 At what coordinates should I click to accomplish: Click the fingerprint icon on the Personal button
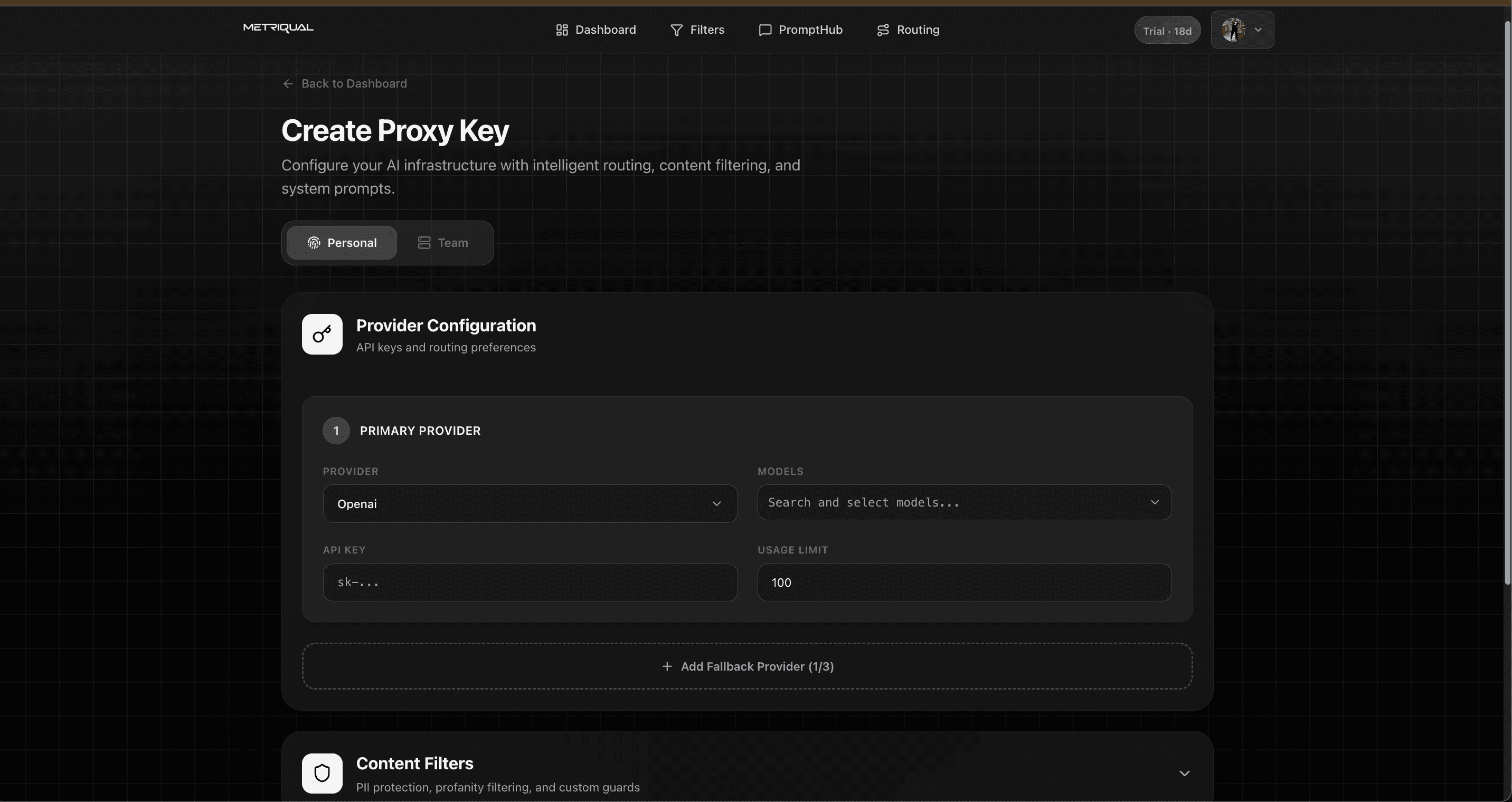click(314, 242)
